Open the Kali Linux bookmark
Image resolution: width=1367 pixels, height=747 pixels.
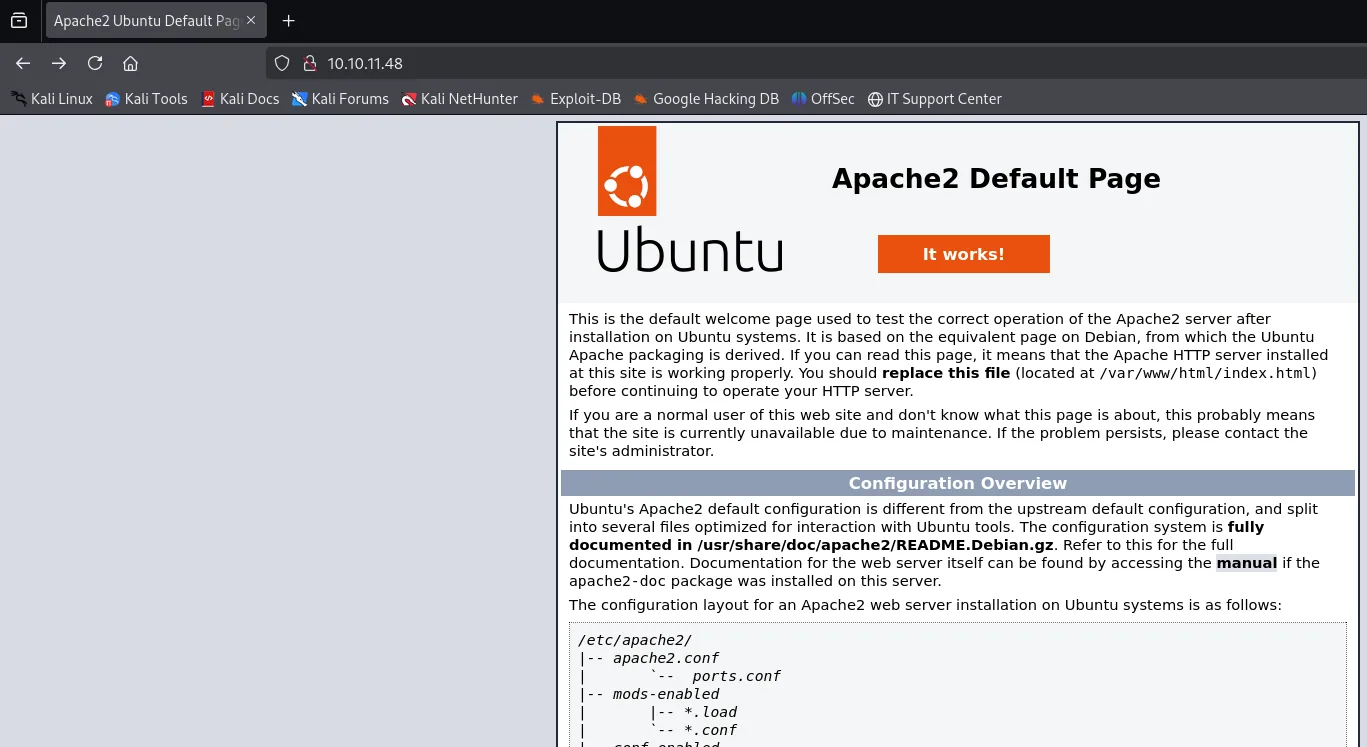[52, 99]
